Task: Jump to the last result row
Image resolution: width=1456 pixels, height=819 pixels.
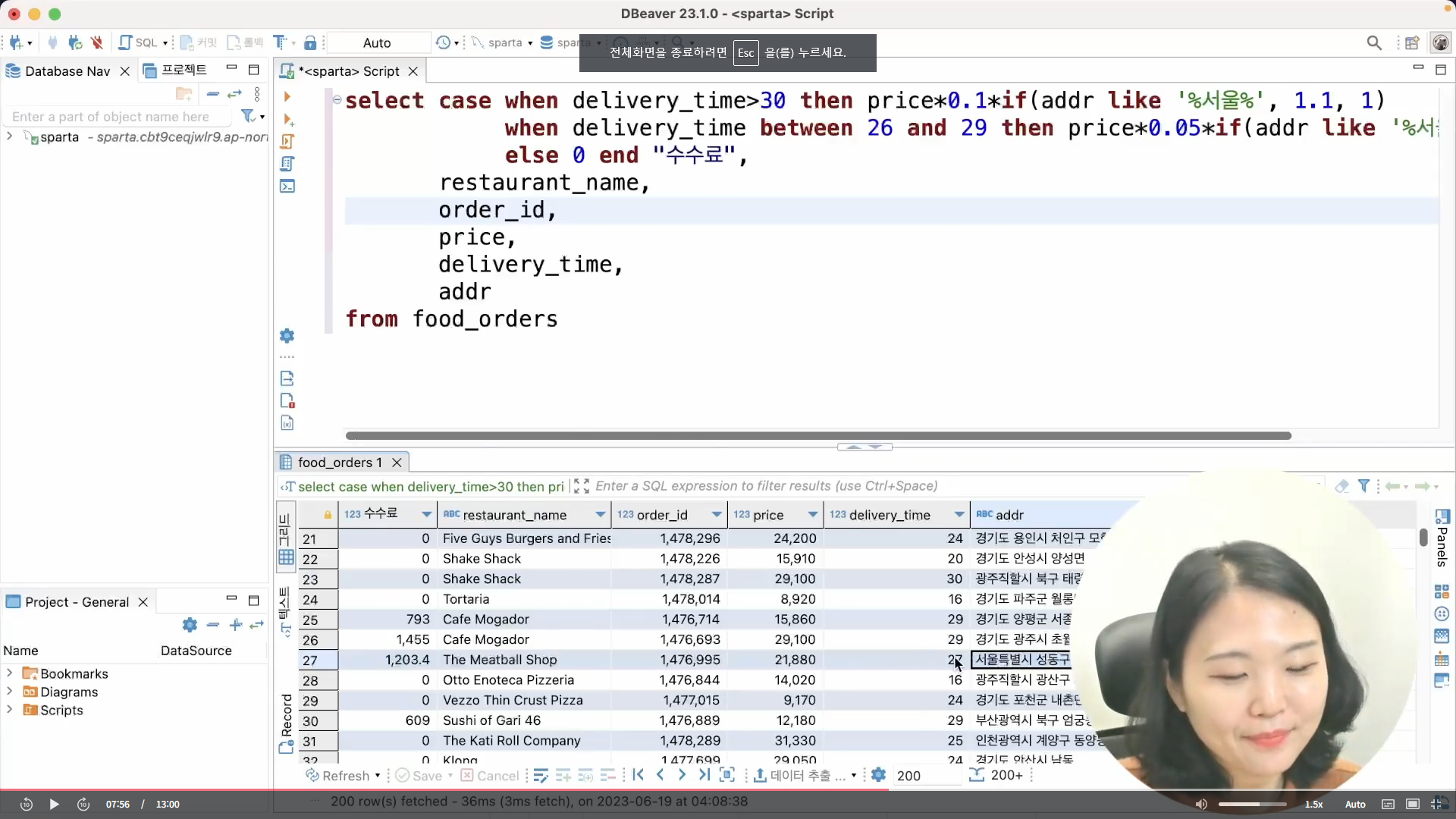Action: point(704,775)
